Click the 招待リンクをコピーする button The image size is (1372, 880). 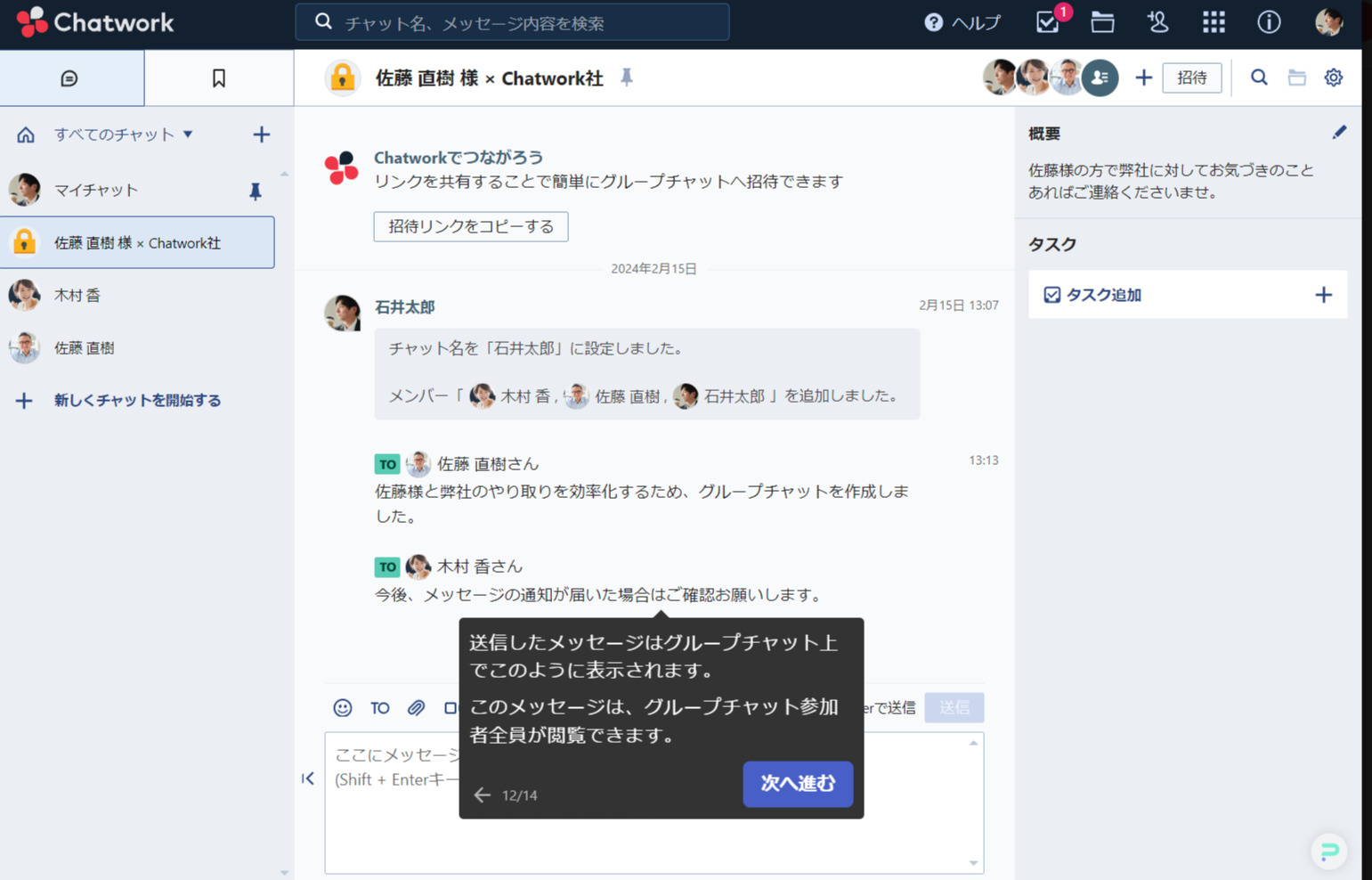point(470,226)
